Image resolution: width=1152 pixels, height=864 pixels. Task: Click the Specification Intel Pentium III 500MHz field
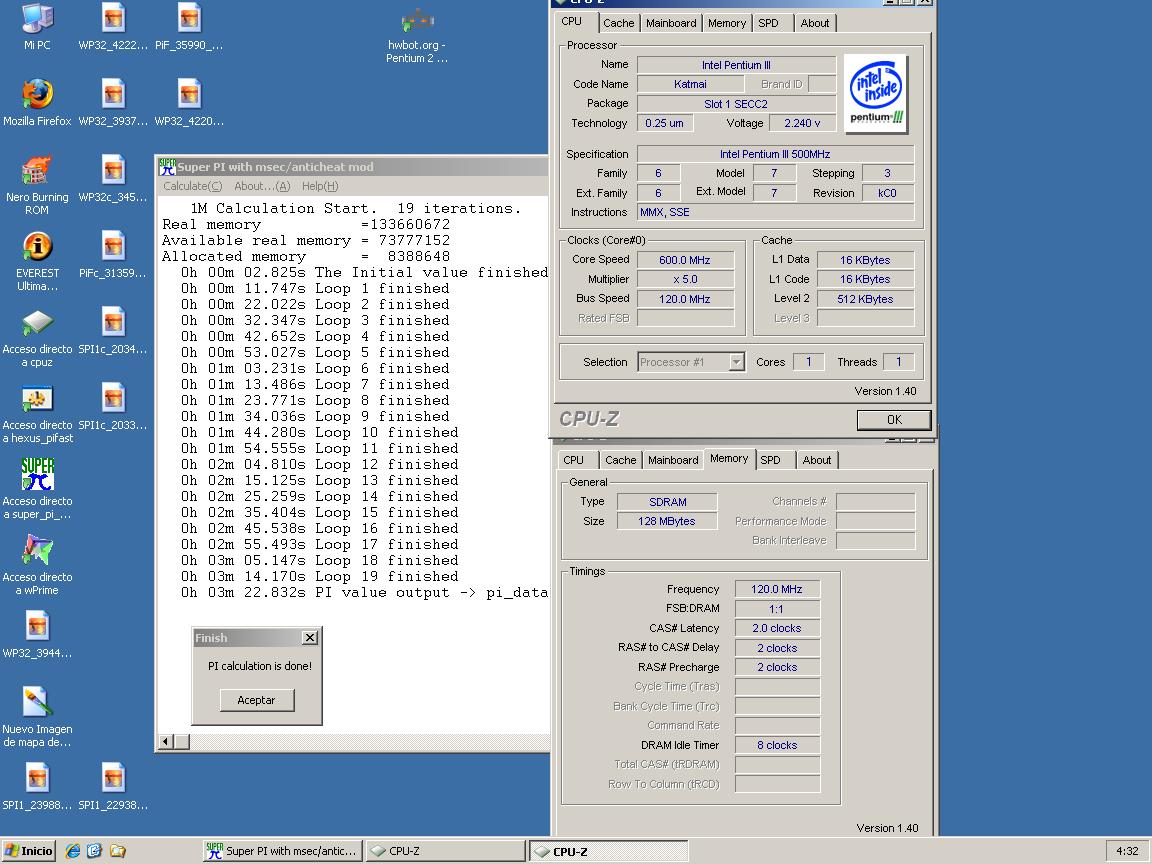pos(775,154)
